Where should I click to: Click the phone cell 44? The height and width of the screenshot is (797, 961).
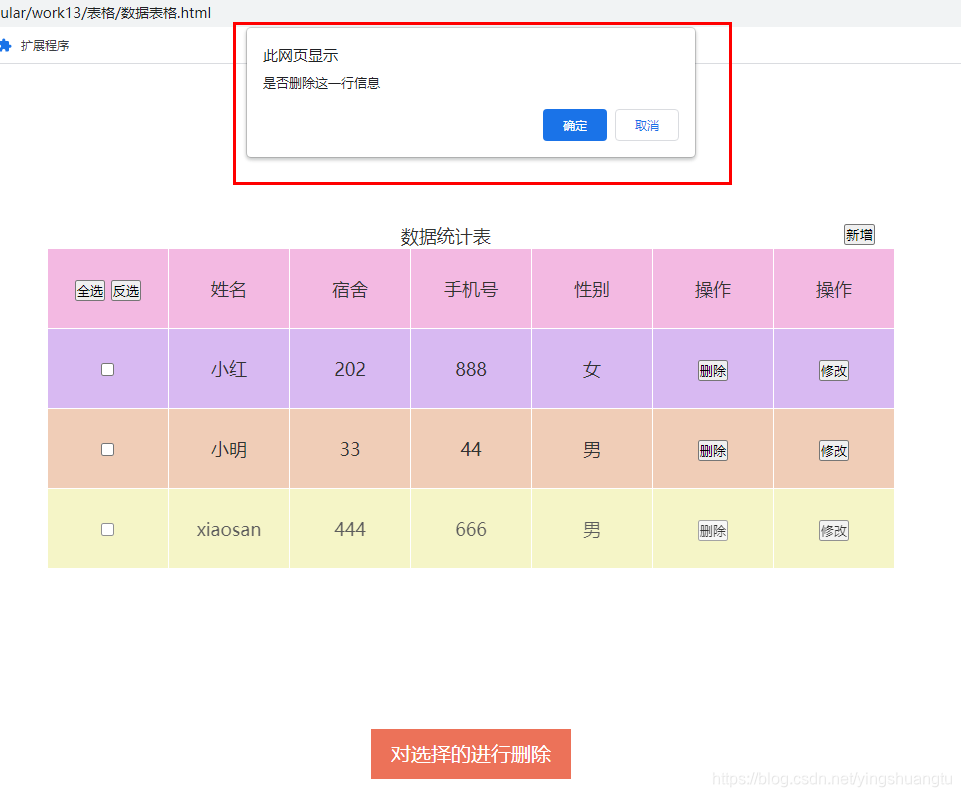pos(471,449)
